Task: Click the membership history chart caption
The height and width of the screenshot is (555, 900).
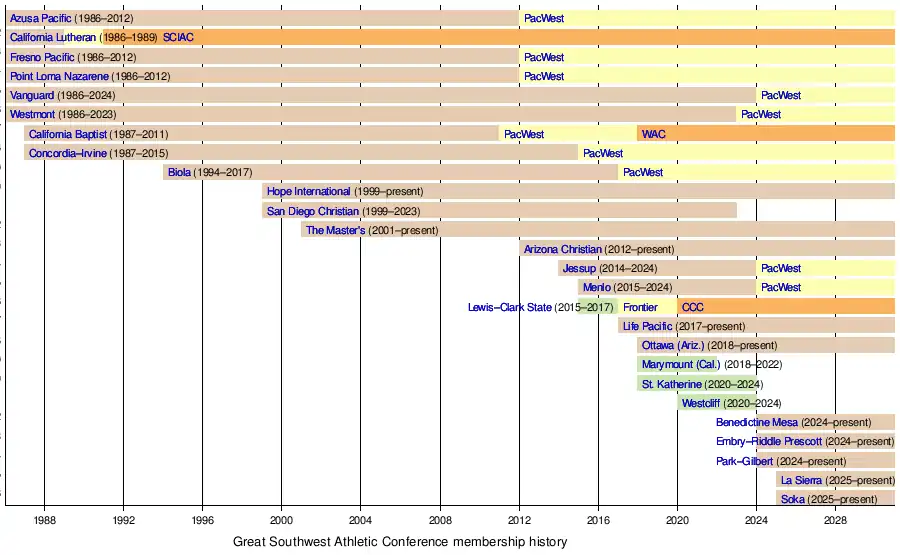Action: pos(400,542)
